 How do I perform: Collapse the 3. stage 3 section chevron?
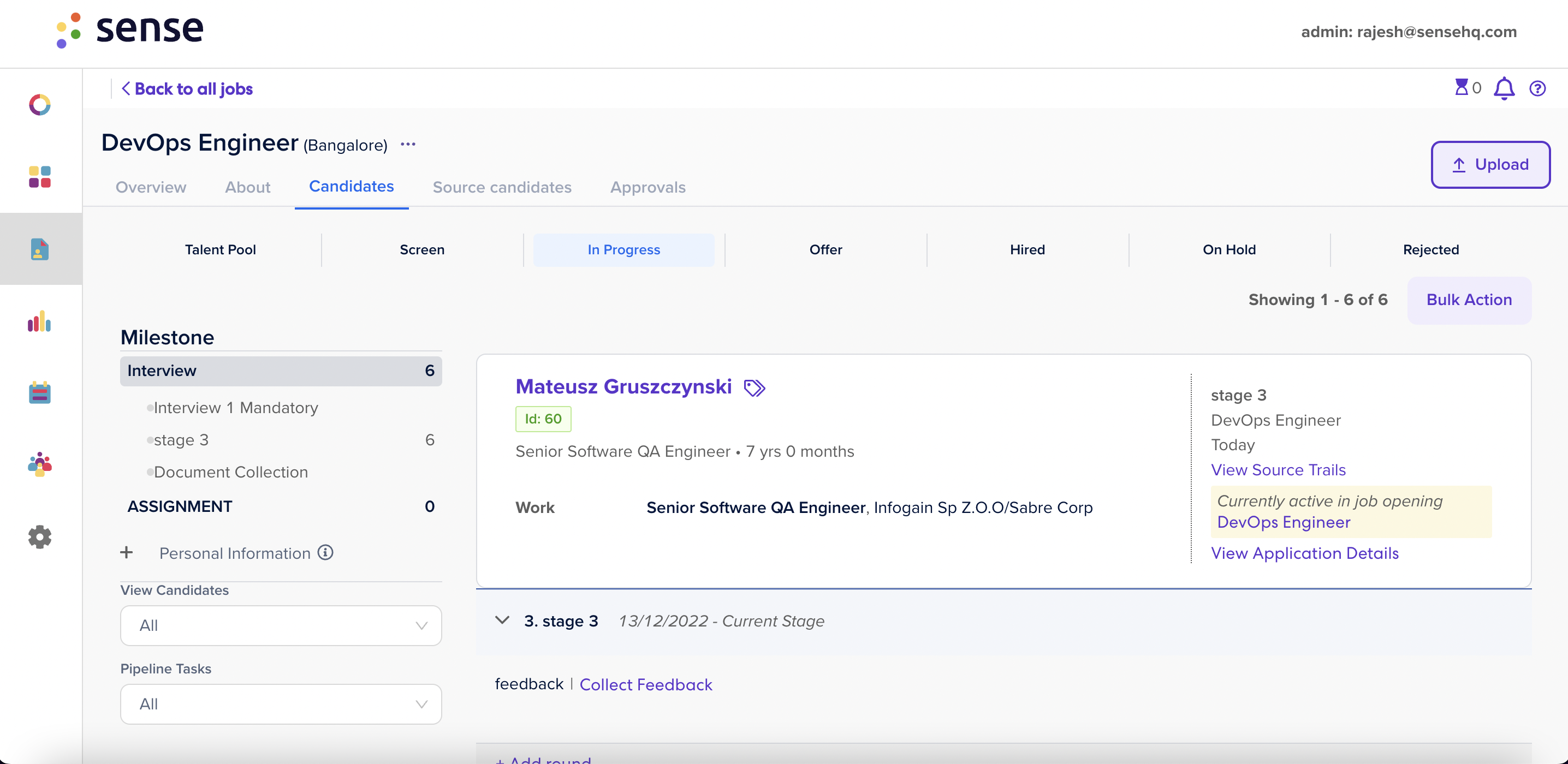tap(502, 620)
